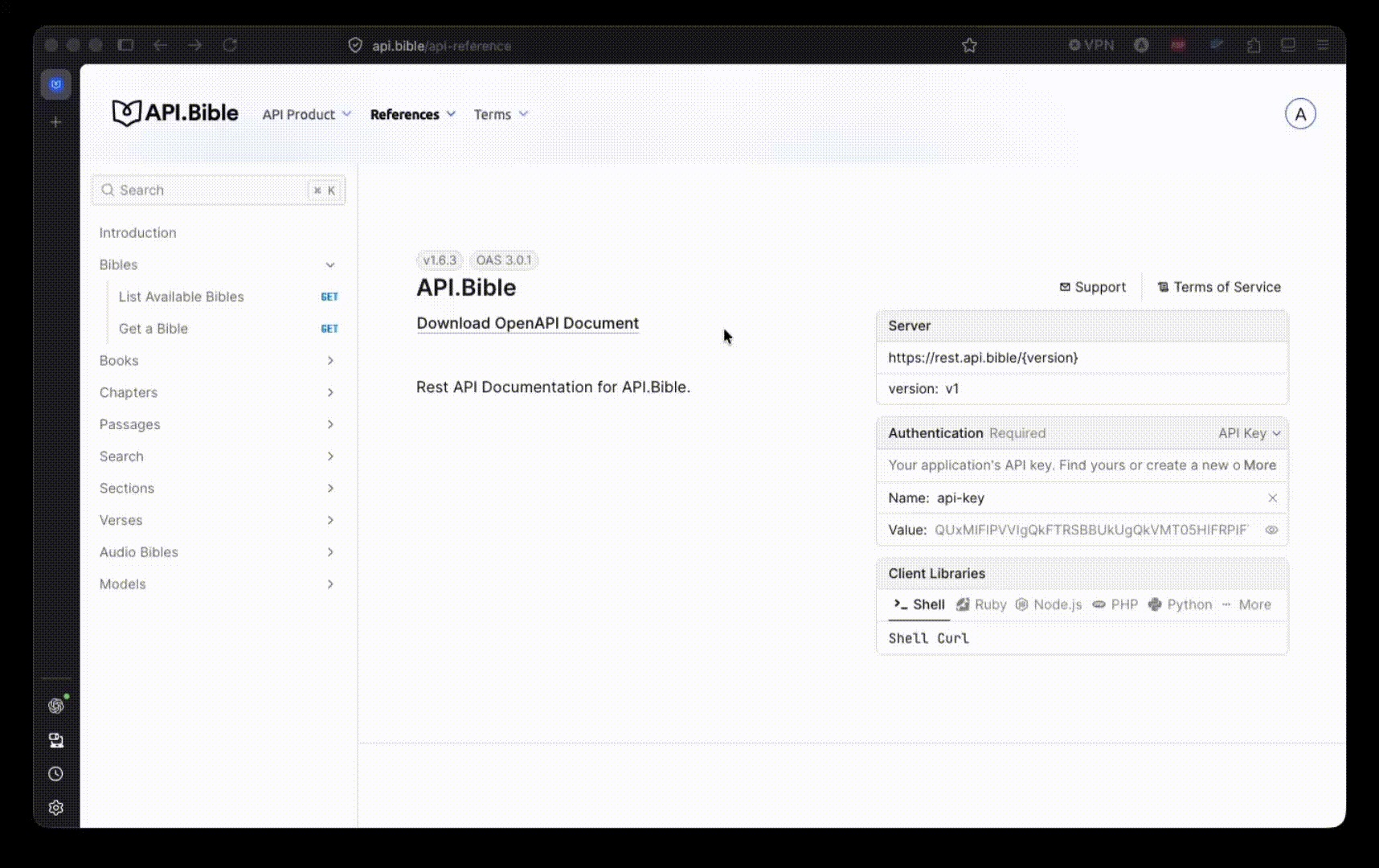Reload the page

[x=230, y=45]
